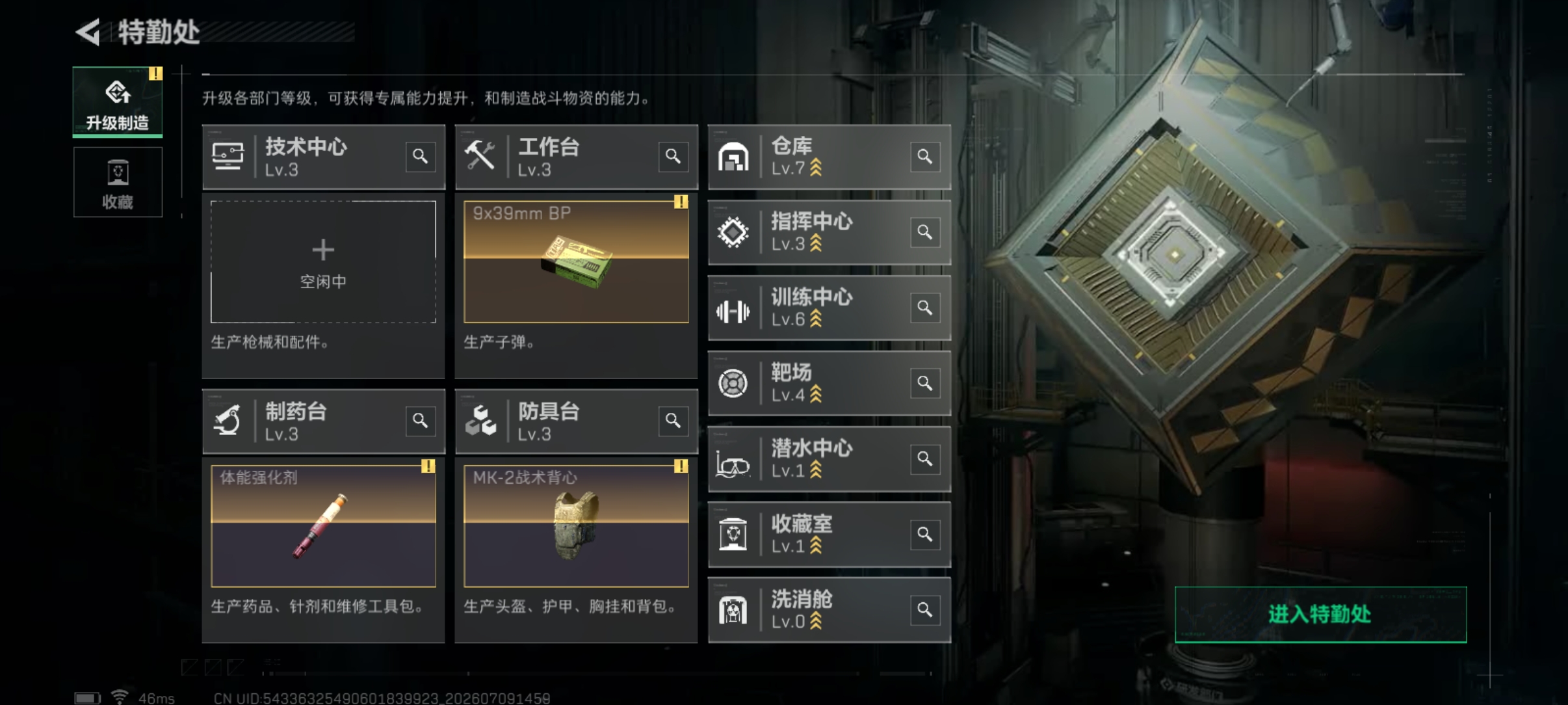1568x705 pixels.
Task: Open the 9x39mm BP ammo item
Action: 576,261
